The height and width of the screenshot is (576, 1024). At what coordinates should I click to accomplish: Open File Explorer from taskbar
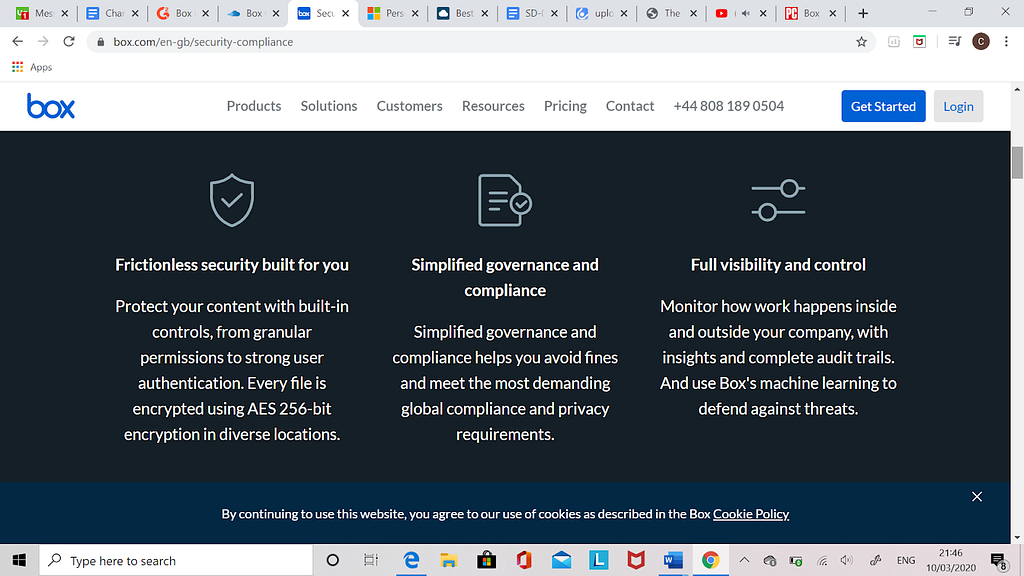pyautogui.click(x=448, y=560)
